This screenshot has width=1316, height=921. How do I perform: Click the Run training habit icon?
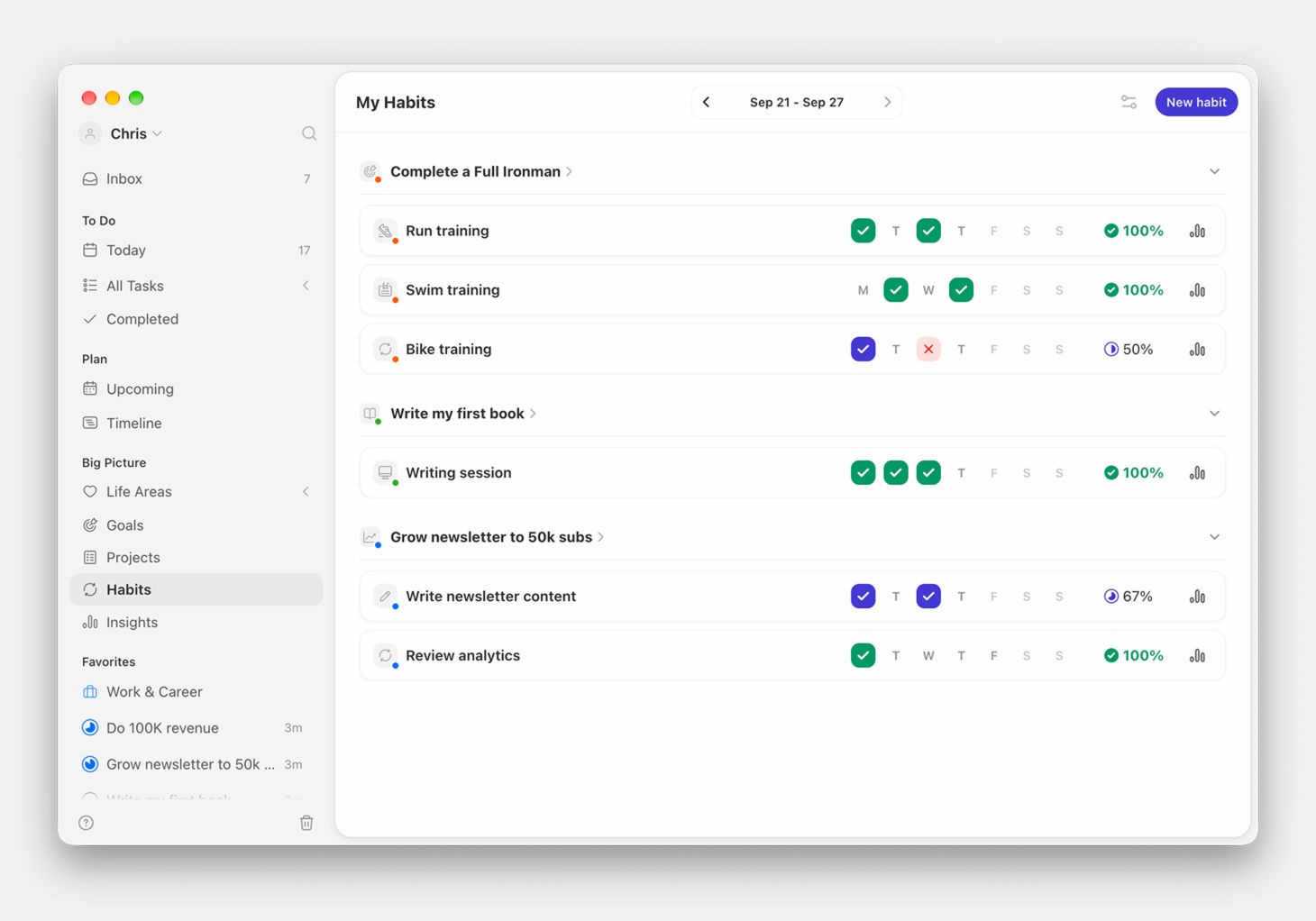click(385, 231)
